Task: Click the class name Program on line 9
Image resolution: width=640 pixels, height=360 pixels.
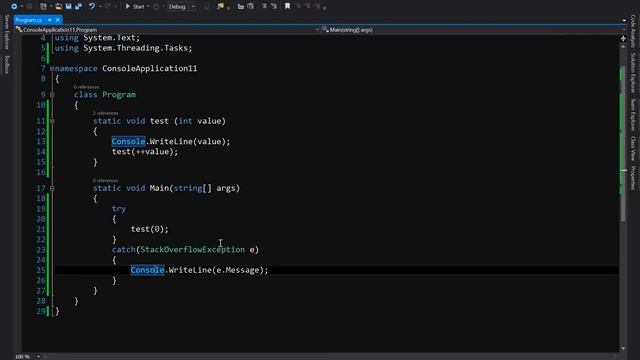Action: [119, 95]
